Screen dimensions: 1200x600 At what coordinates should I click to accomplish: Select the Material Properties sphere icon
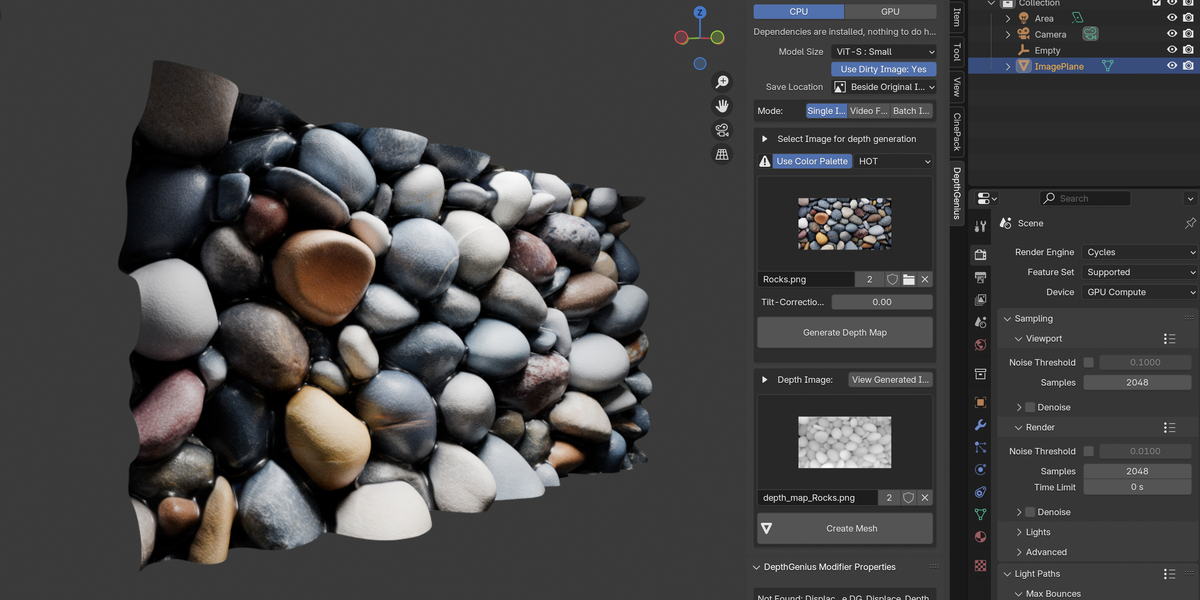click(x=980, y=536)
